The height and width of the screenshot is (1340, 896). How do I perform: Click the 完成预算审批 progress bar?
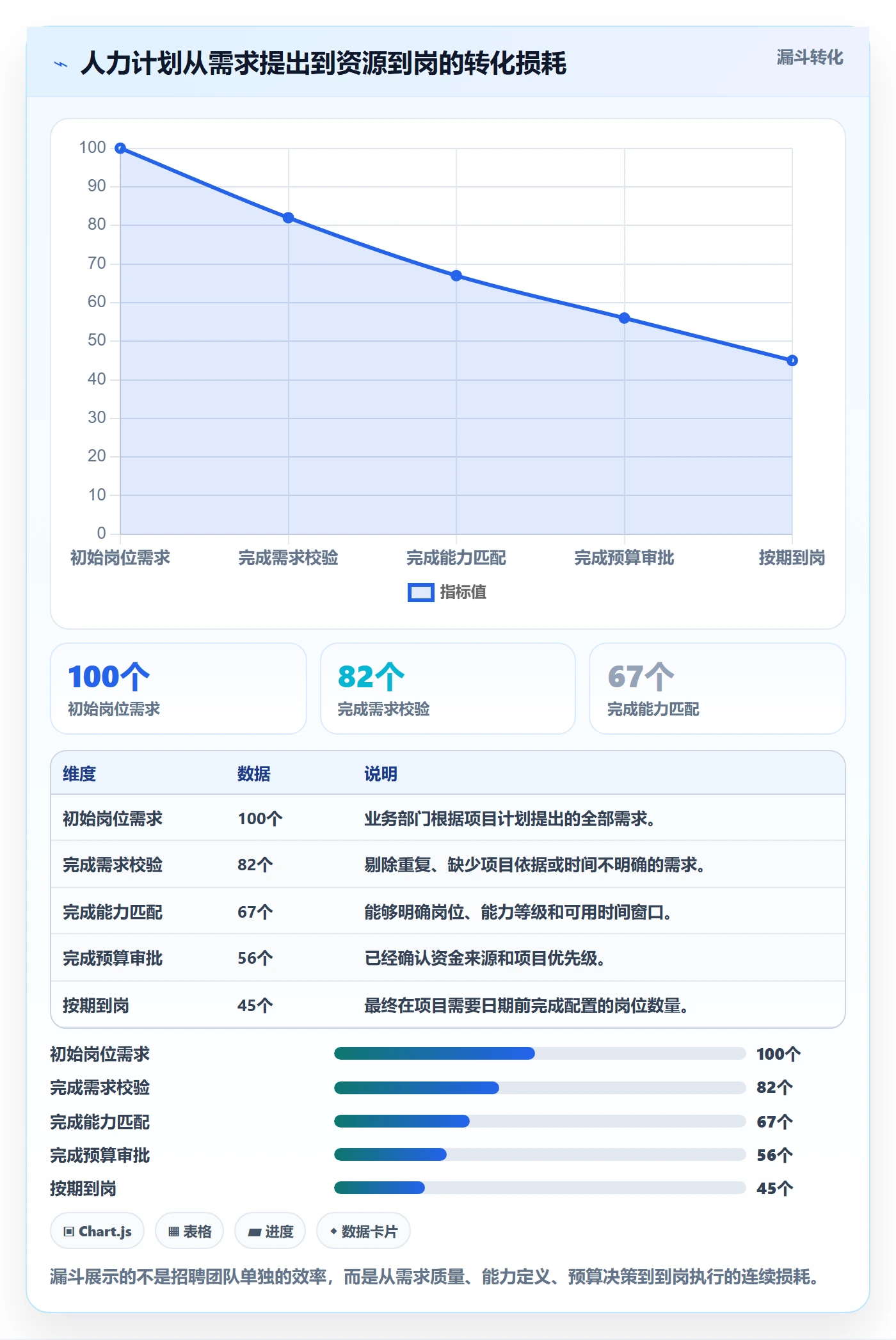540,1154
